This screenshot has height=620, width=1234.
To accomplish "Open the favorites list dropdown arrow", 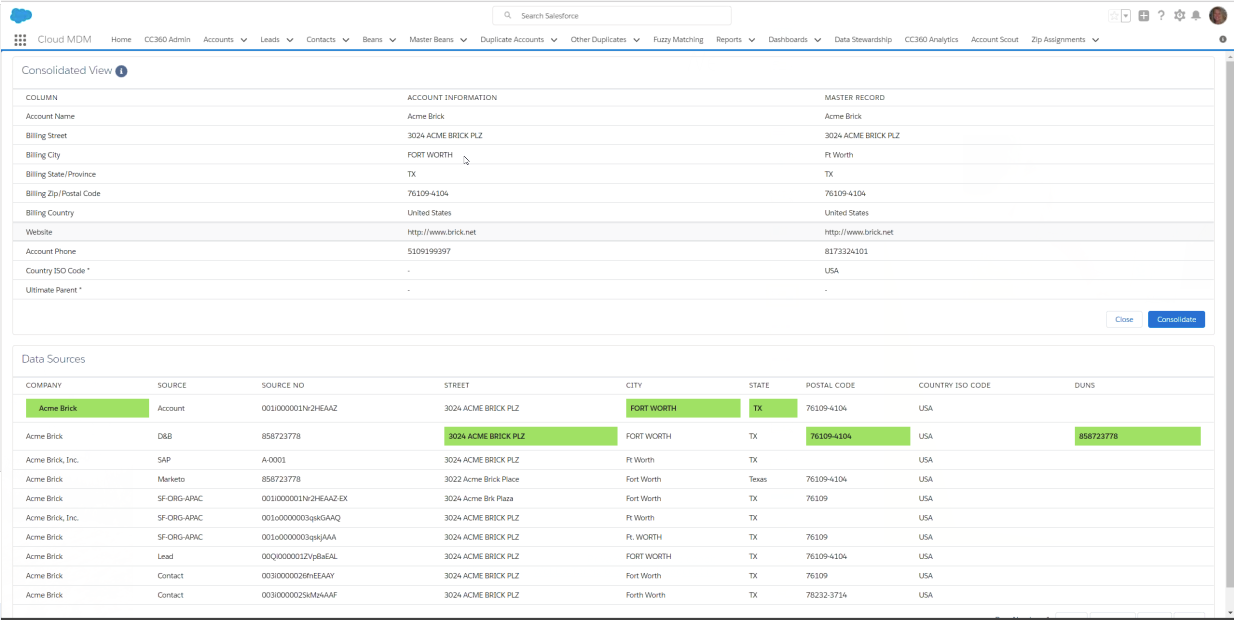I will tap(1126, 16).
